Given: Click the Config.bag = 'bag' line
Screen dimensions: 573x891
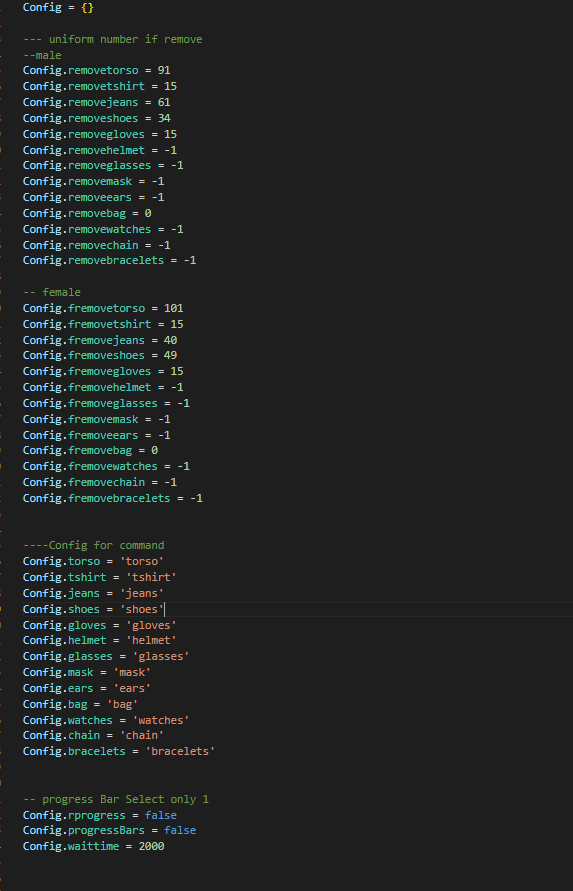Looking at the screenshot, I should point(81,704).
